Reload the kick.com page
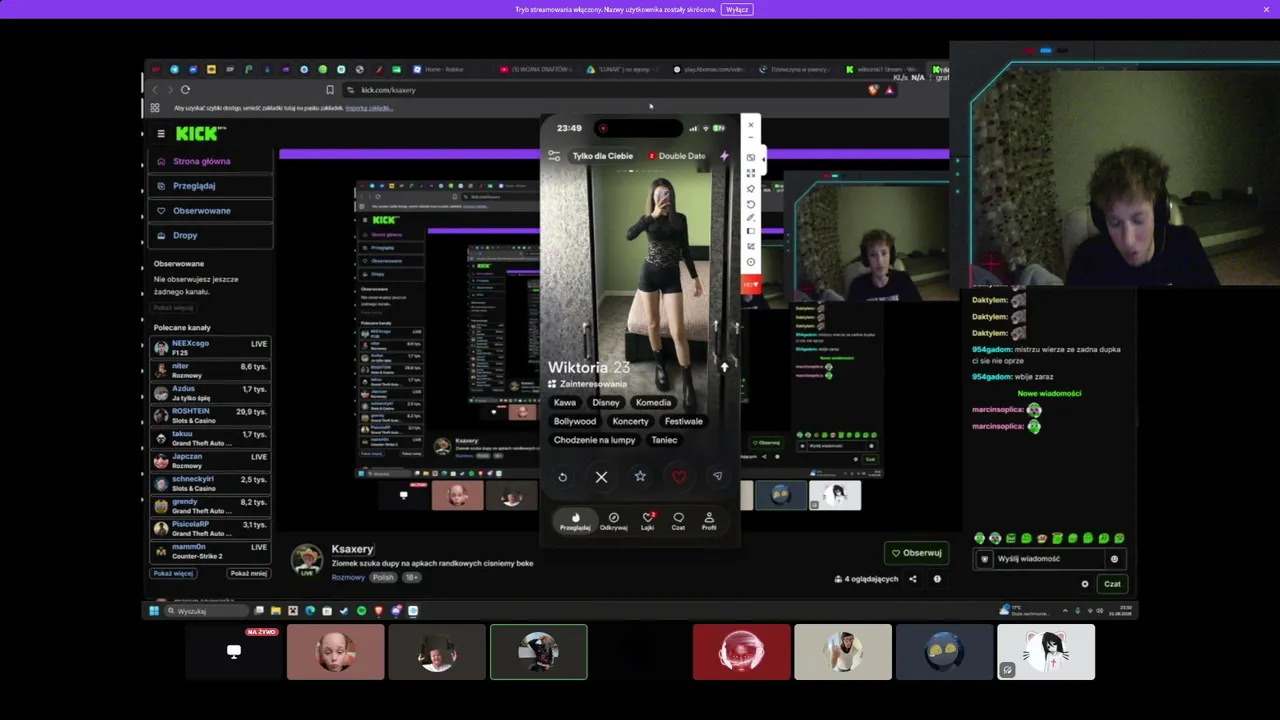1280x720 pixels. pos(185,90)
